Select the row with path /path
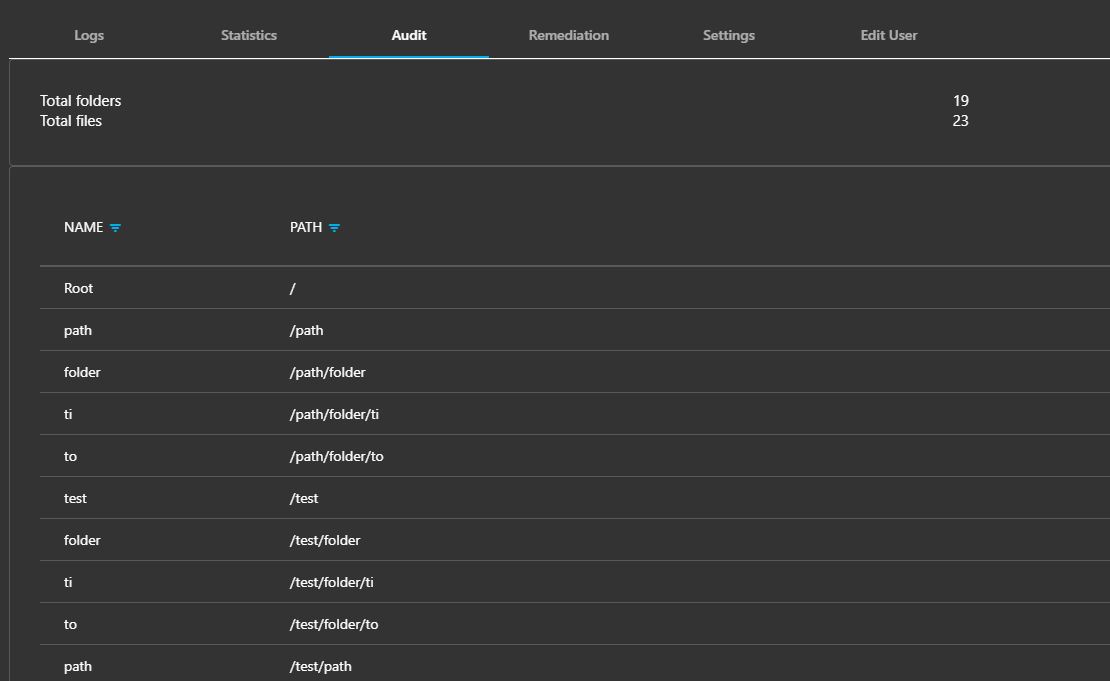 (575, 330)
